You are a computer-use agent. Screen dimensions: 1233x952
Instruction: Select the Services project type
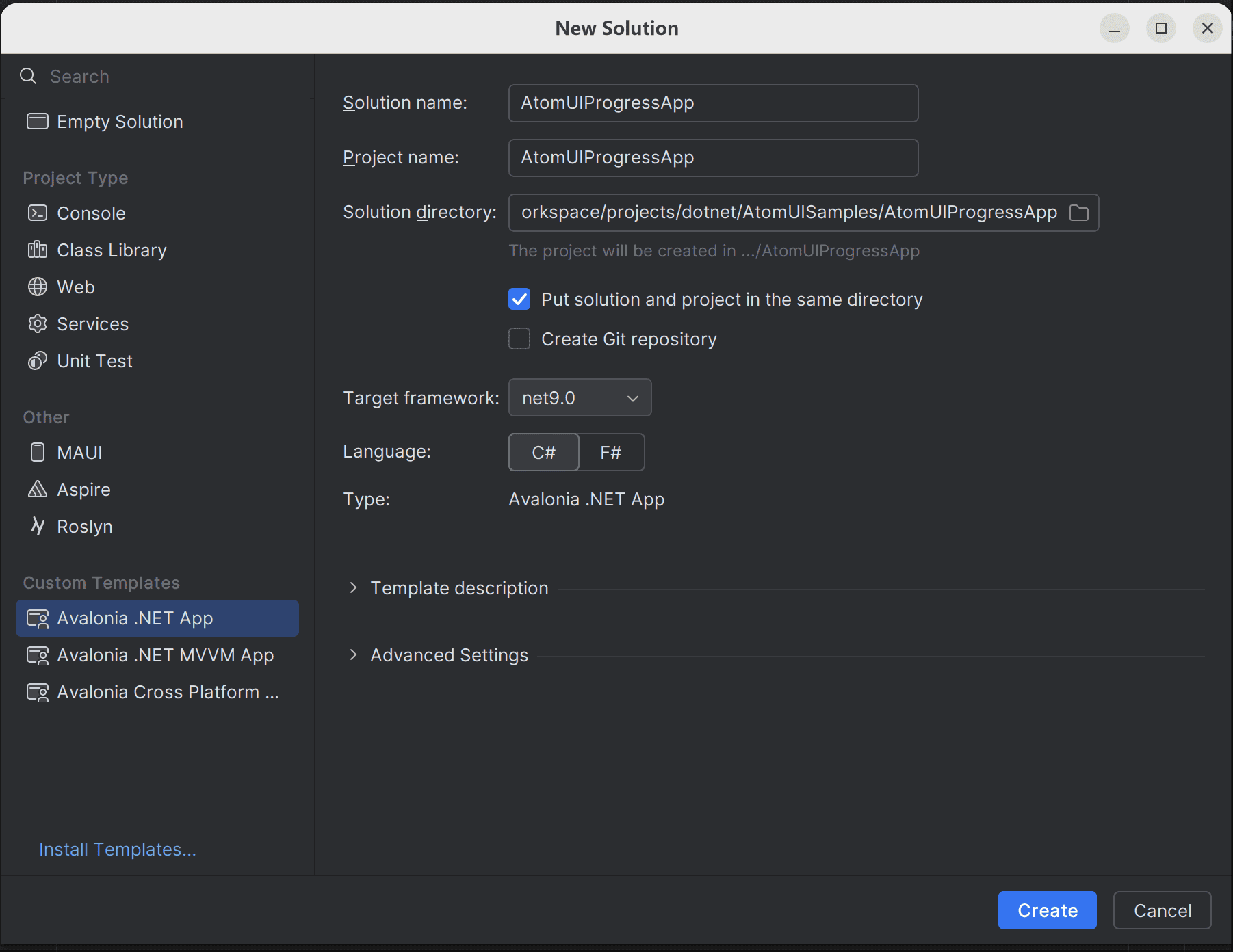[x=157, y=323]
